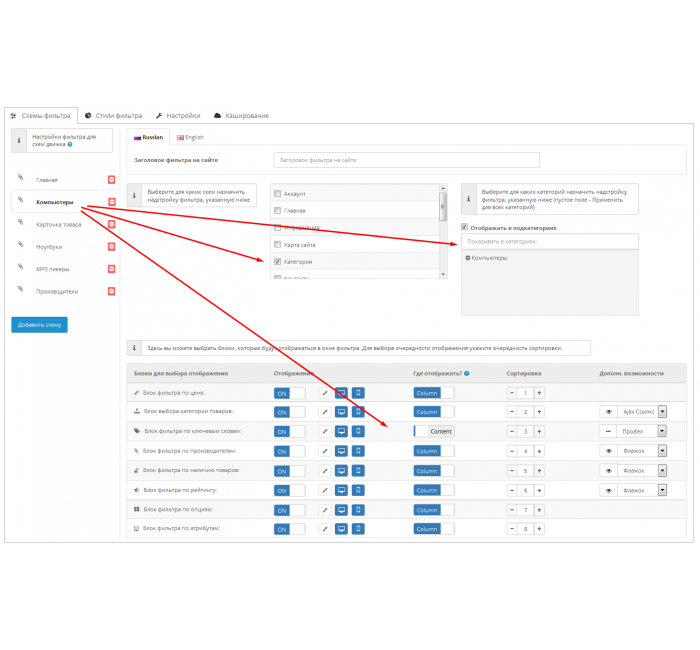Toggle ON switch for price filter block
The height and width of the screenshot is (650, 700).
click(289, 393)
